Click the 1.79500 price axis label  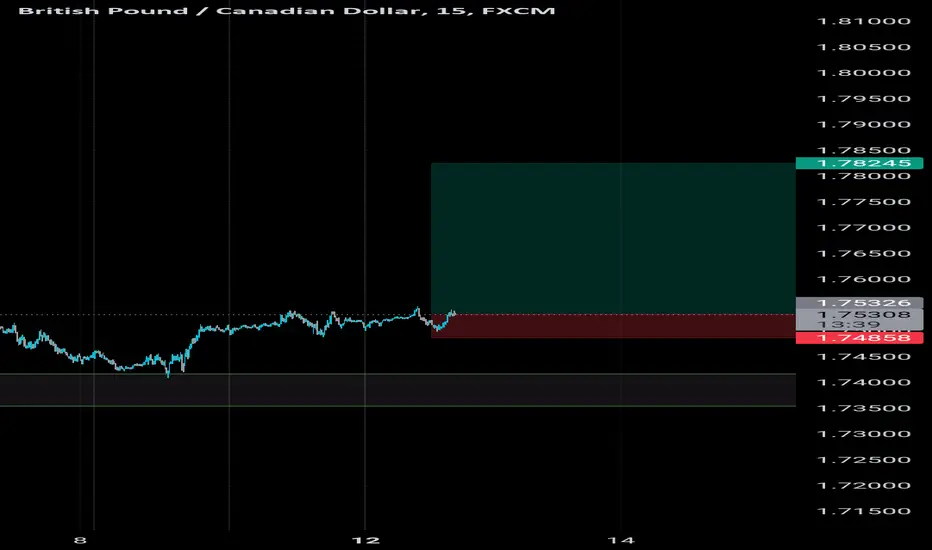tap(864, 99)
